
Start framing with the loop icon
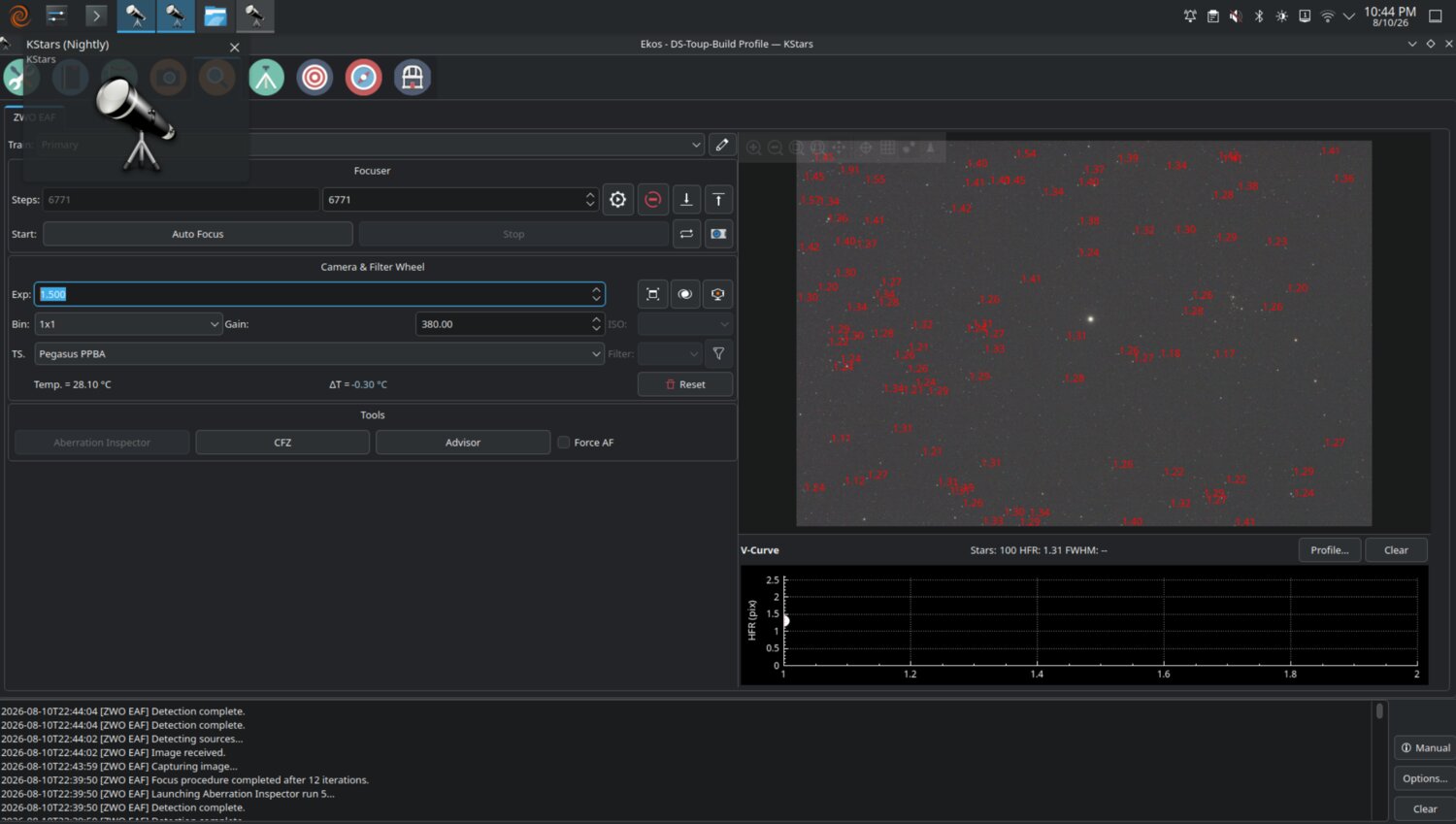pos(686,234)
